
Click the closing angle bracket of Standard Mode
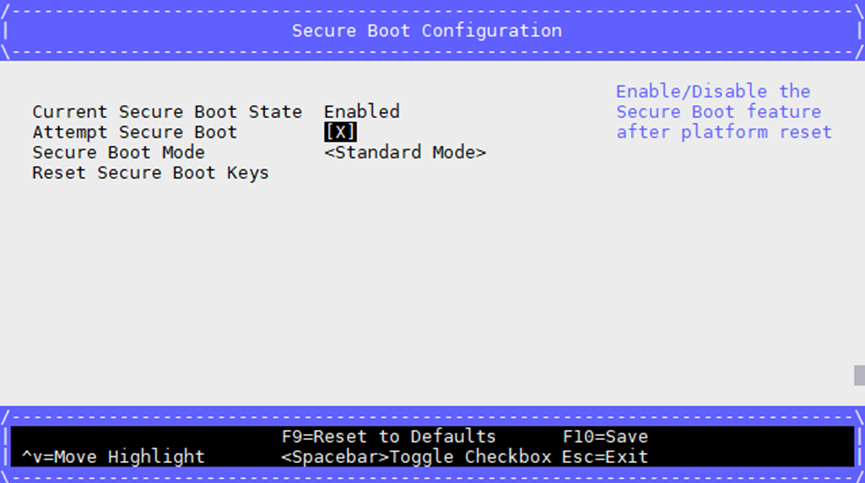pyautogui.click(x=481, y=153)
